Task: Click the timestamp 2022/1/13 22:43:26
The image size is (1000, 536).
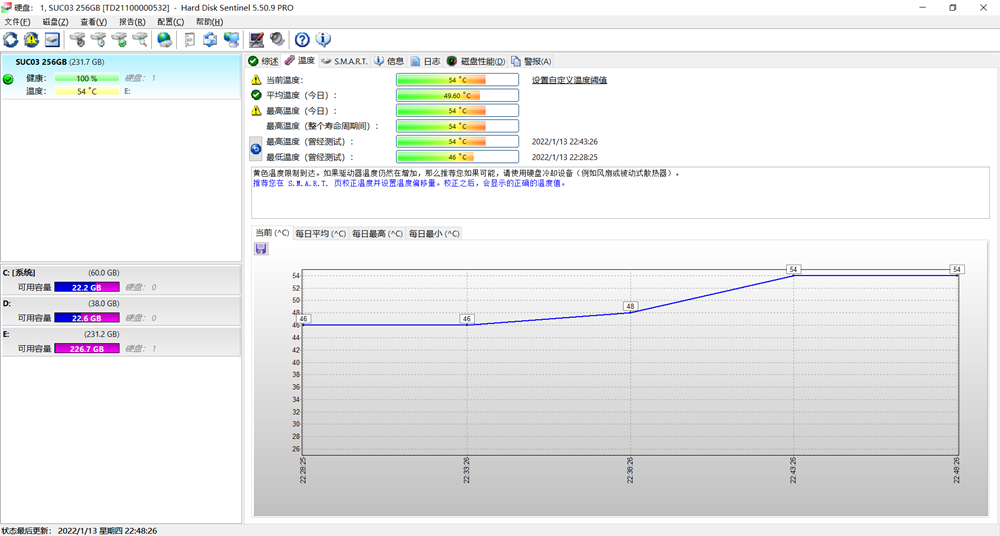Action: pyautogui.click(x=564, y=142)
